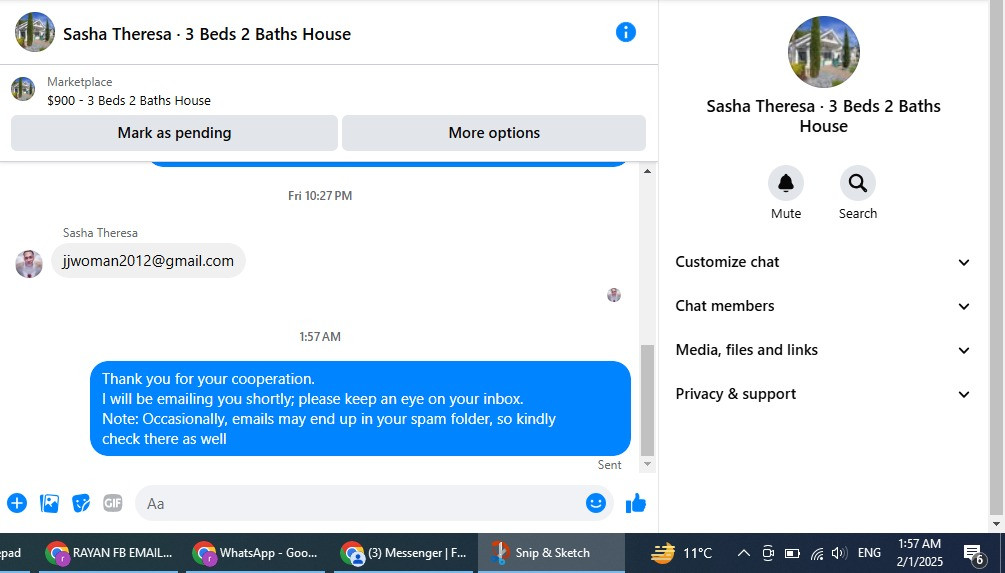Viewport: 1005px width, 573px height.
Task: Click ENG language indicator
Action: [x=869, y=552]
